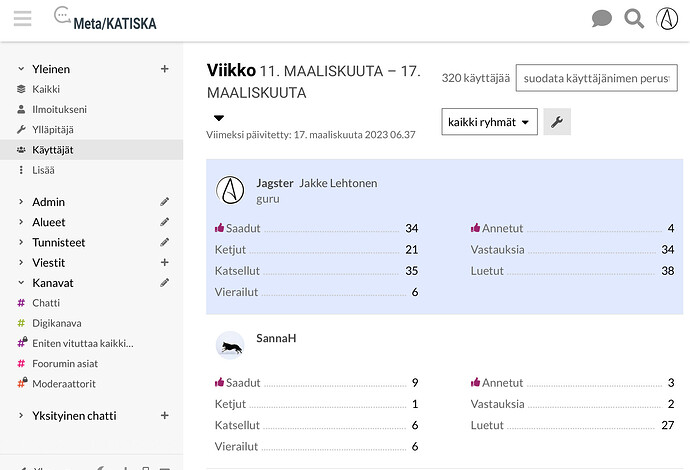Click SannaH's Luetut value 27
The image size is (690, 470).
point(668,426)
